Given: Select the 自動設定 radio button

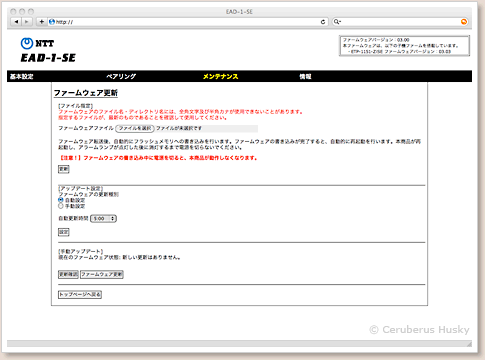Looking at the screenshot, I should (61, 200).
